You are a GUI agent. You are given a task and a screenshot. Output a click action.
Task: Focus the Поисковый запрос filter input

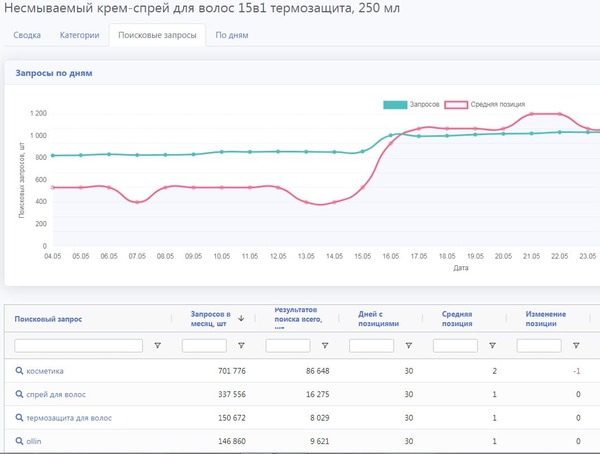(x=79, y=345)
